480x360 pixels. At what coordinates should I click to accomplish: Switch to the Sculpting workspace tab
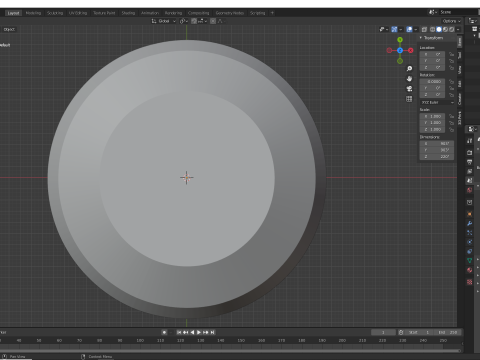point(55,13)
